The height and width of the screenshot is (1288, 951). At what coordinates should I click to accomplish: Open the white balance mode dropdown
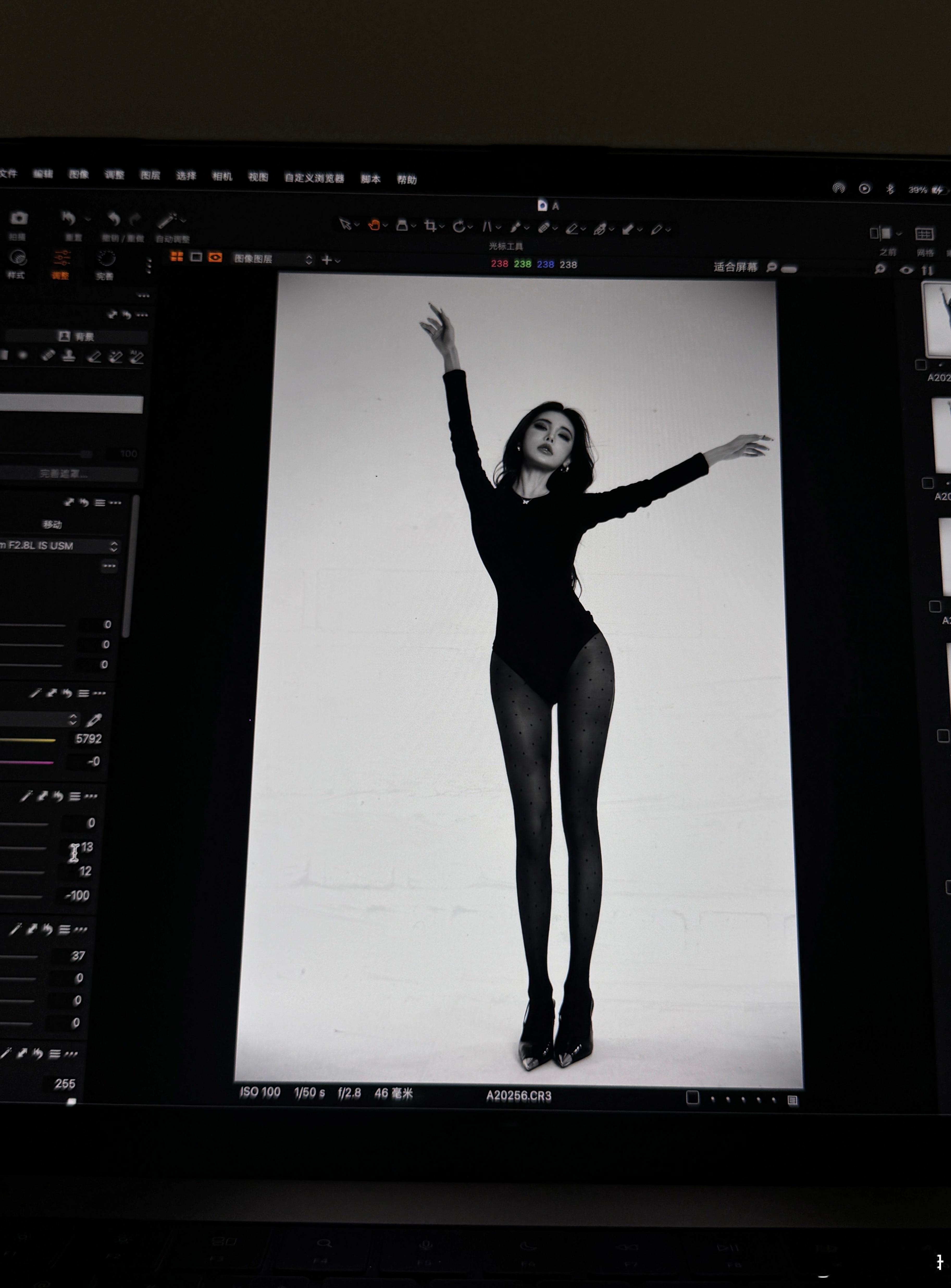39,719
